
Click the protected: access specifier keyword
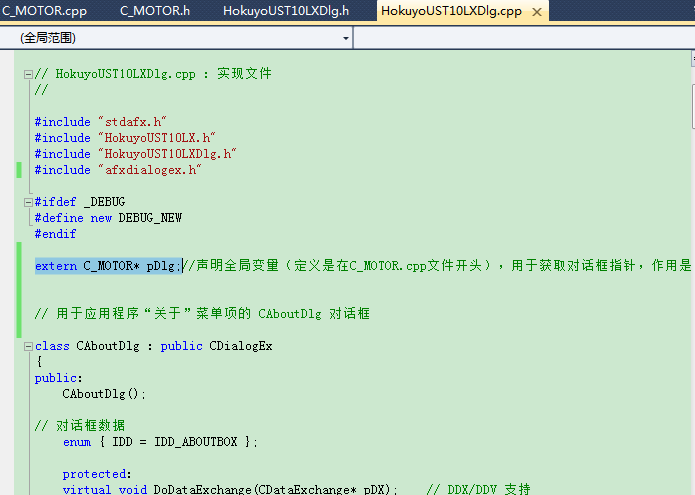[97, 474]
